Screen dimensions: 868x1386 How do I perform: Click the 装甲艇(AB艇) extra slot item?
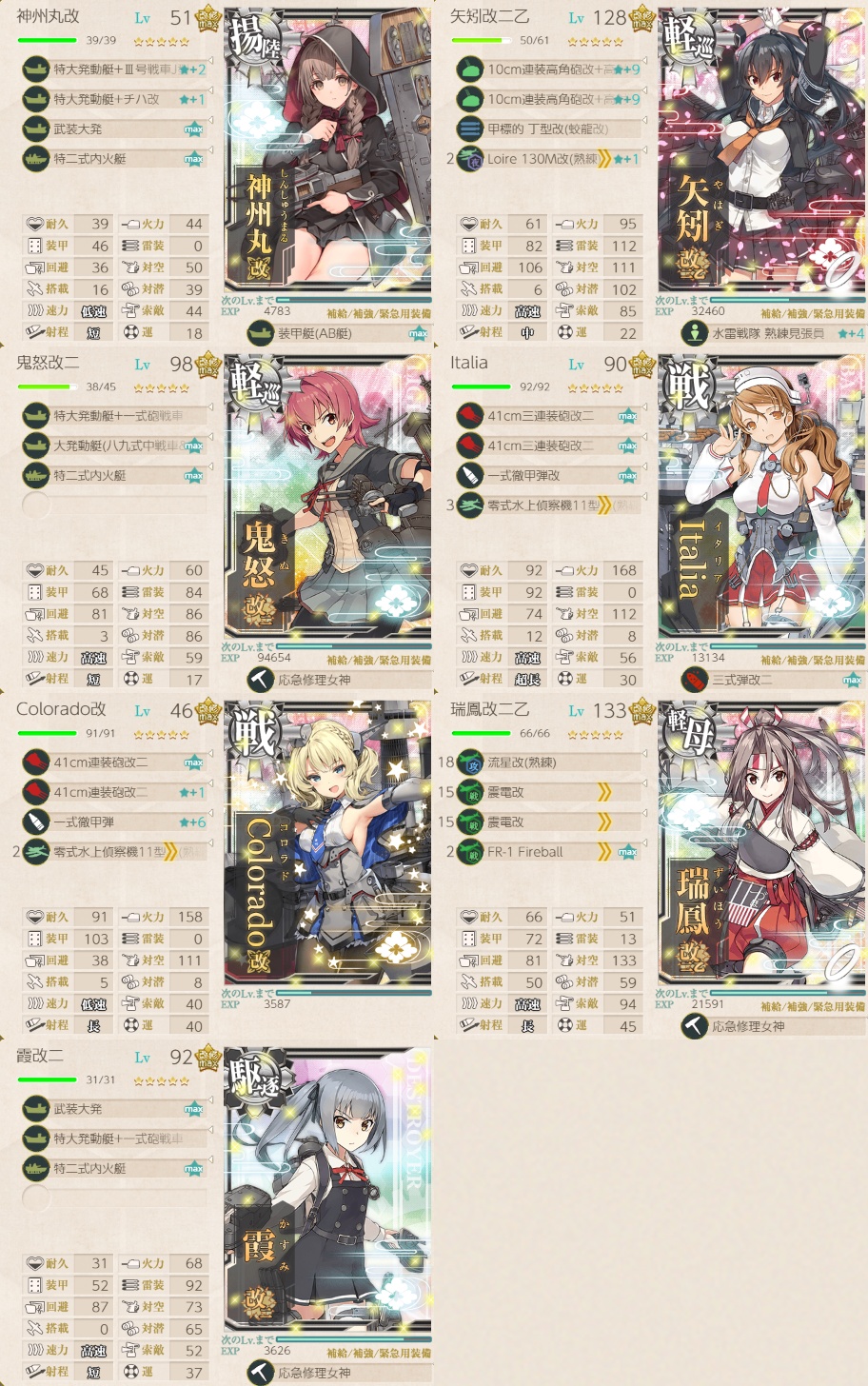(338, 333)
